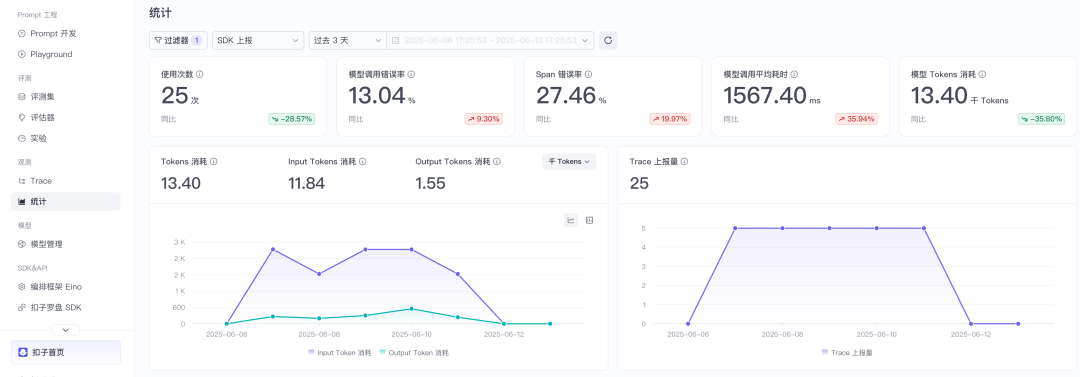Click the filter count badge 1
This screenshot has width=1080, height=377.
(x=196, y=41)
